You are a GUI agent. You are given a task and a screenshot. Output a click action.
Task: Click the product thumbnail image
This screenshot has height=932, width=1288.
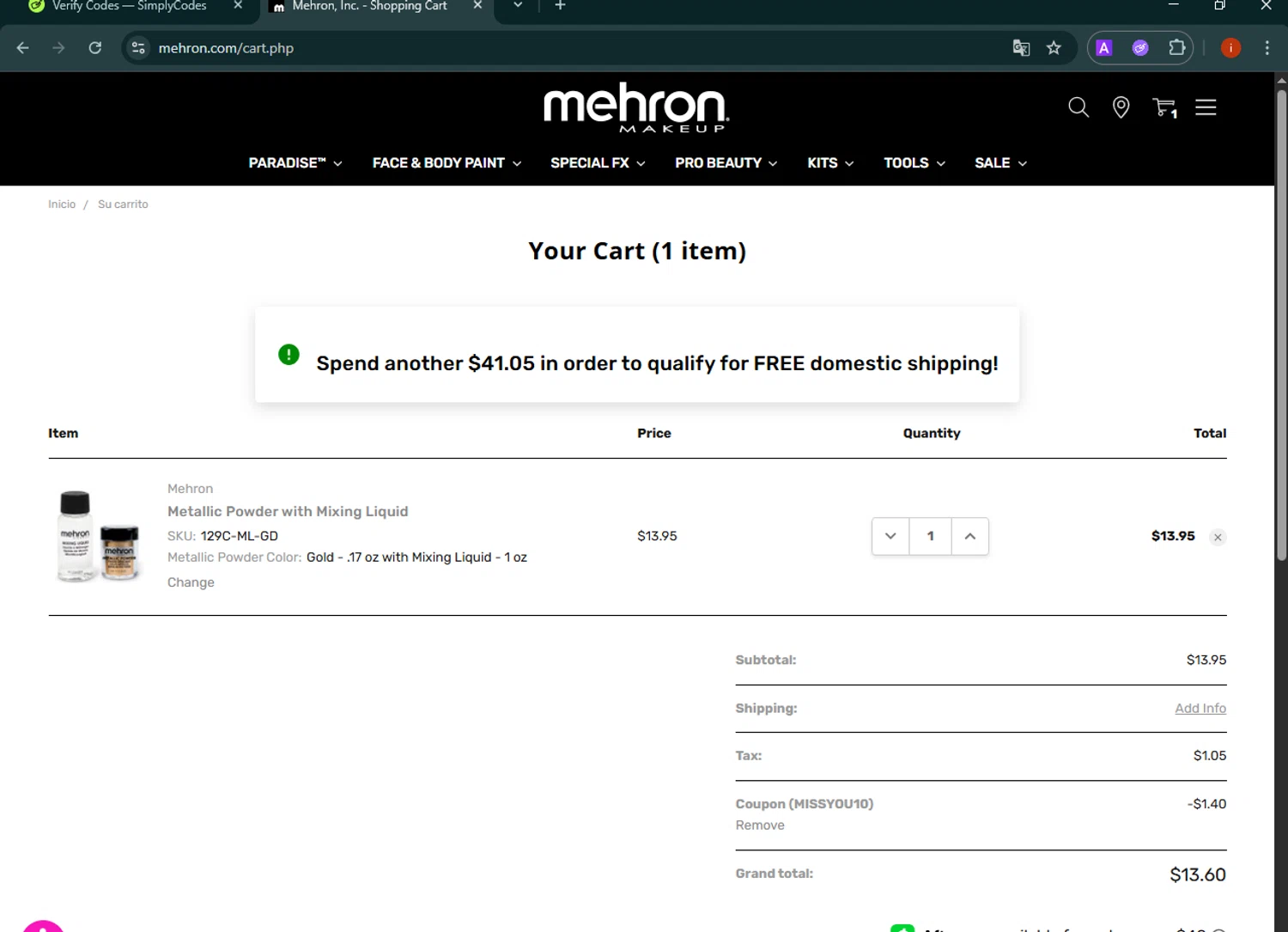click(98, 536)
